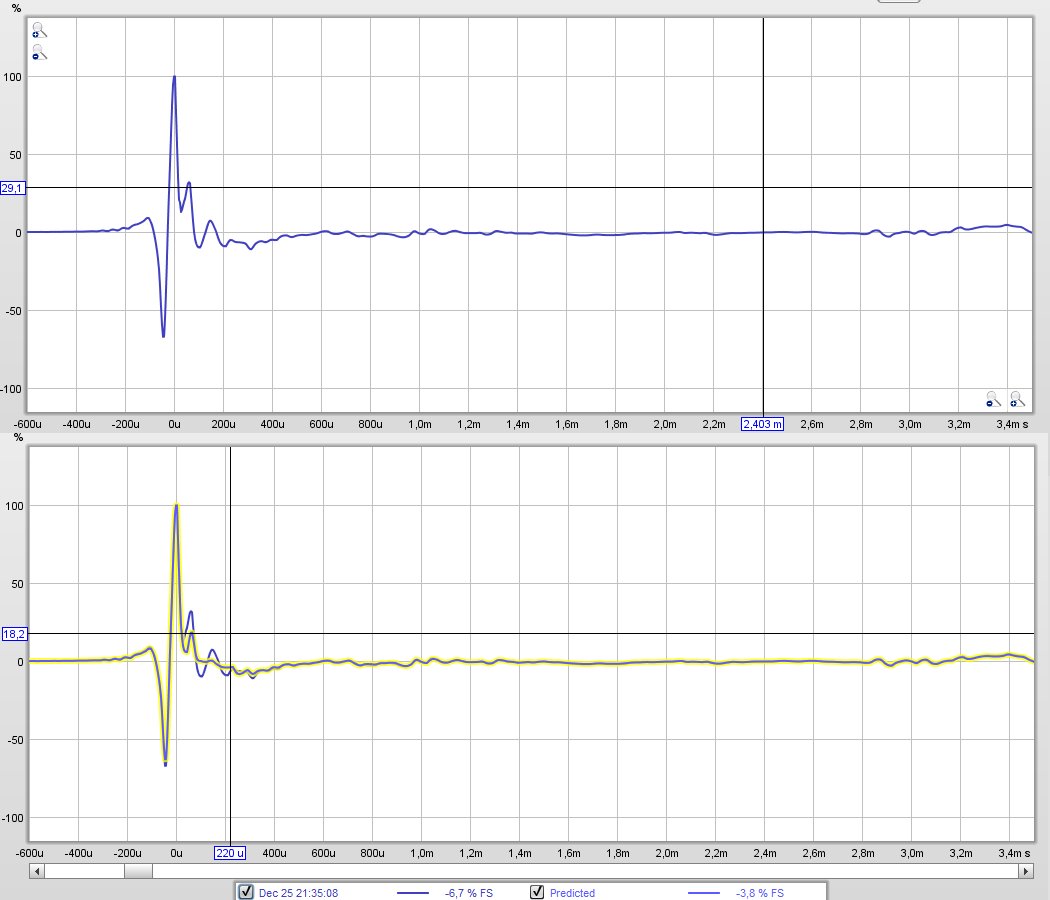The height and width of the screenshot is (900, 1050).
Task: Click the horizontal scrollbar thumb
Action: point(138,871)
